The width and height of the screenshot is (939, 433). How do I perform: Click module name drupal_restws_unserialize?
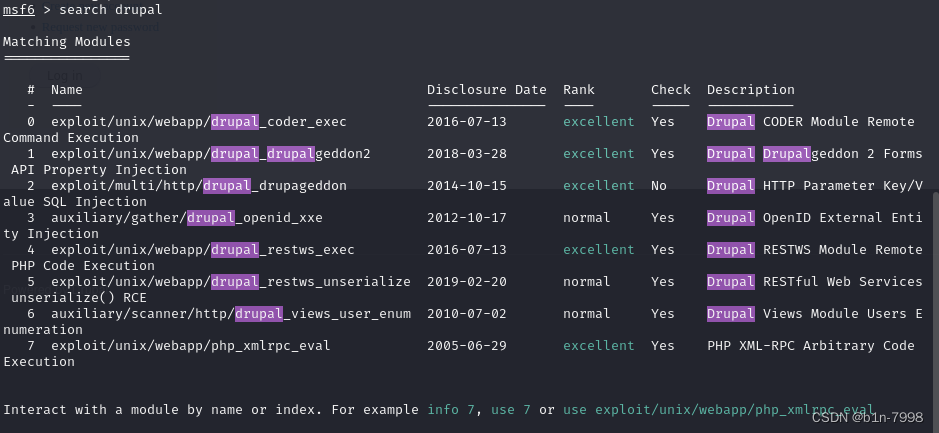[x=231, y=282]
